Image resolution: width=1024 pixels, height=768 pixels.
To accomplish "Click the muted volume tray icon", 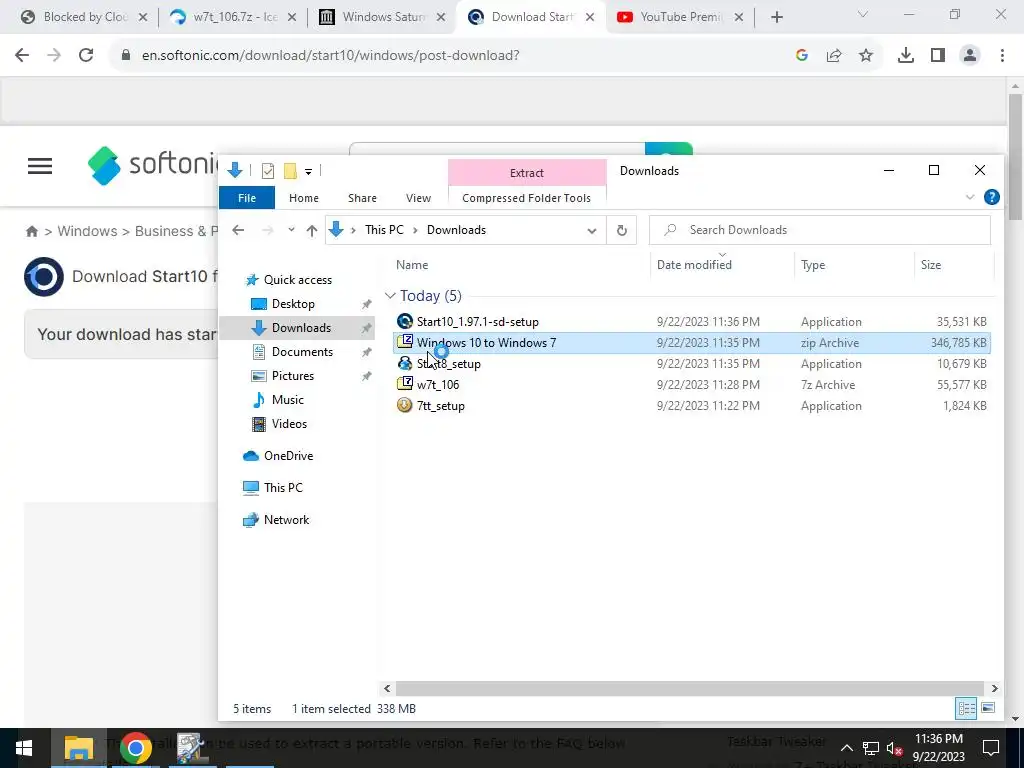I will pyautogui.click(x=895, y=748).
